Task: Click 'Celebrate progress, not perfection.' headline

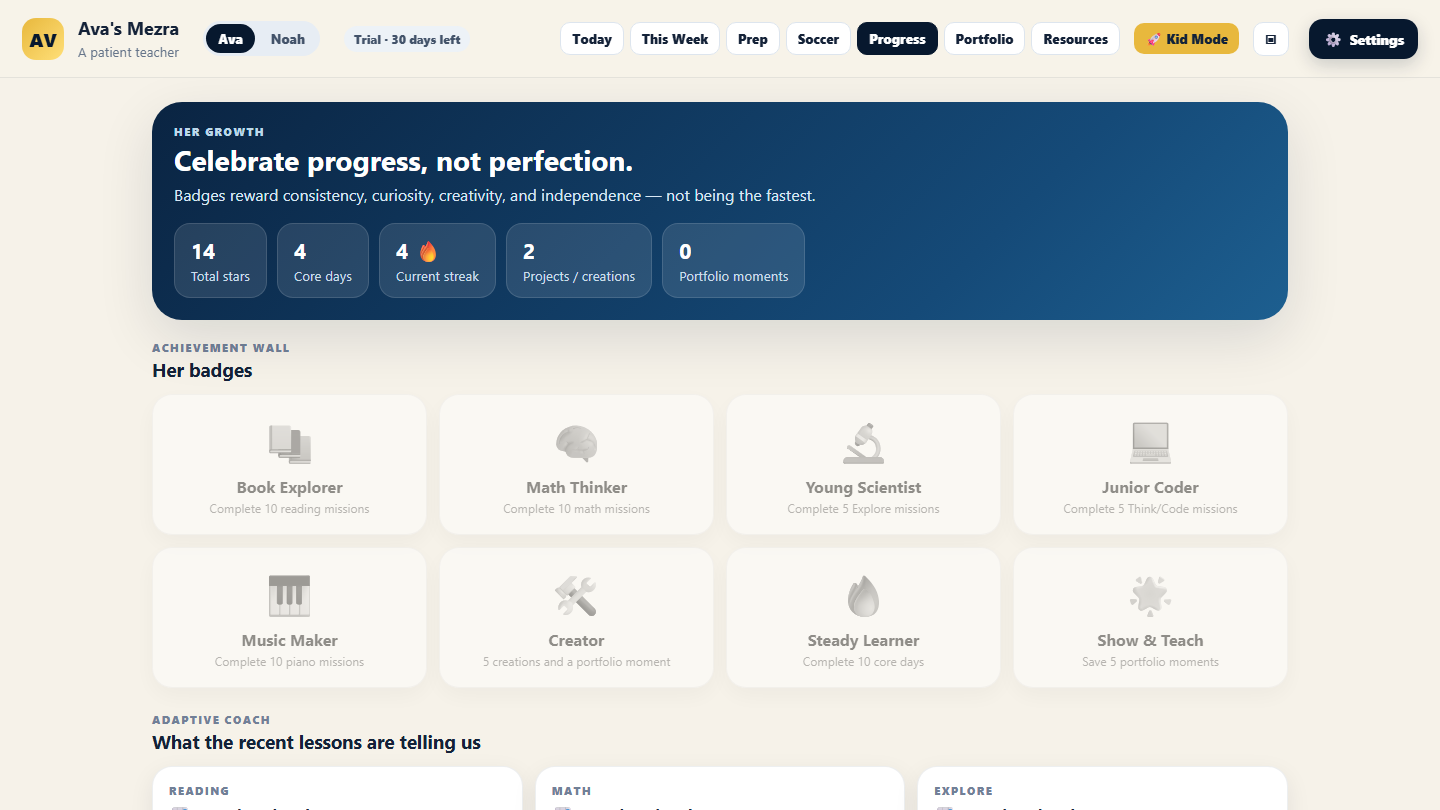Action: (403, 162)
